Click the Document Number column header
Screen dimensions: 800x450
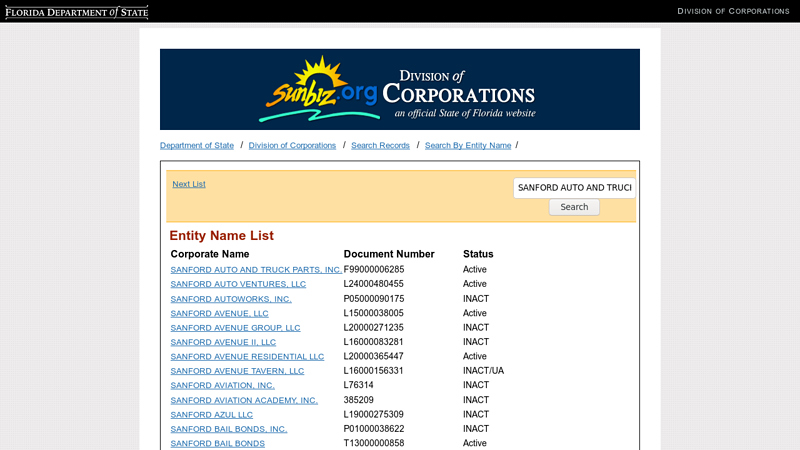point(389,254)
